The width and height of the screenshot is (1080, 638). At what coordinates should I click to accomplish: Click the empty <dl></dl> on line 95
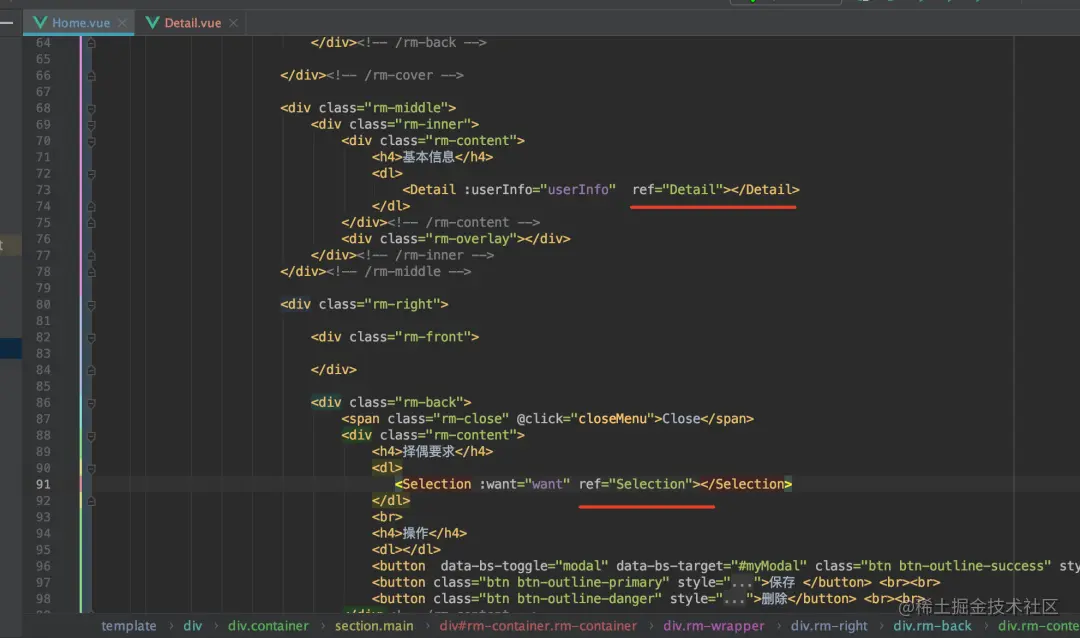(x=406, y=550)
